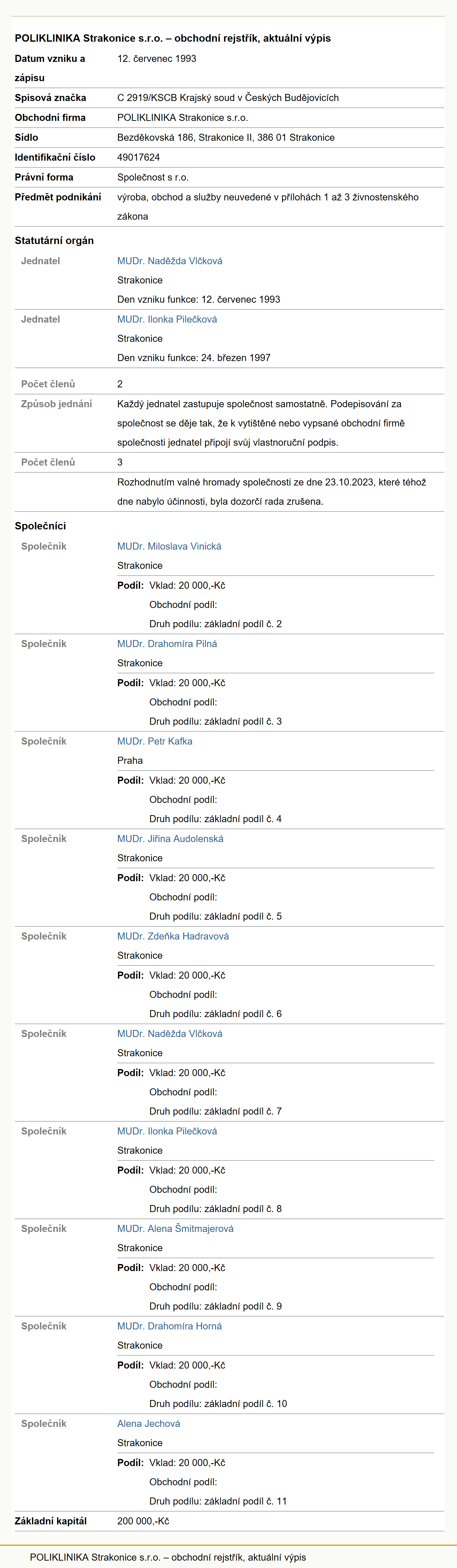
Task: Open Jednatel link MUDr. Ilonka Pilečková
Action: (x=167, y=319)
